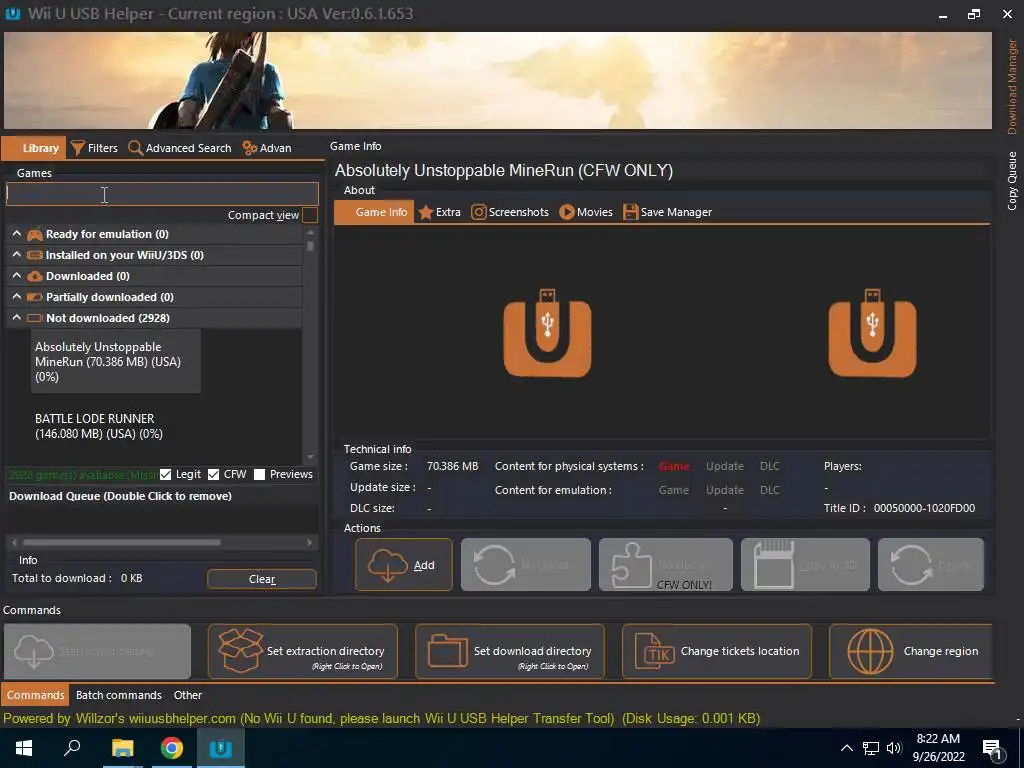
Task: Click the Set download directory folder icon
Action: [447, 651]
